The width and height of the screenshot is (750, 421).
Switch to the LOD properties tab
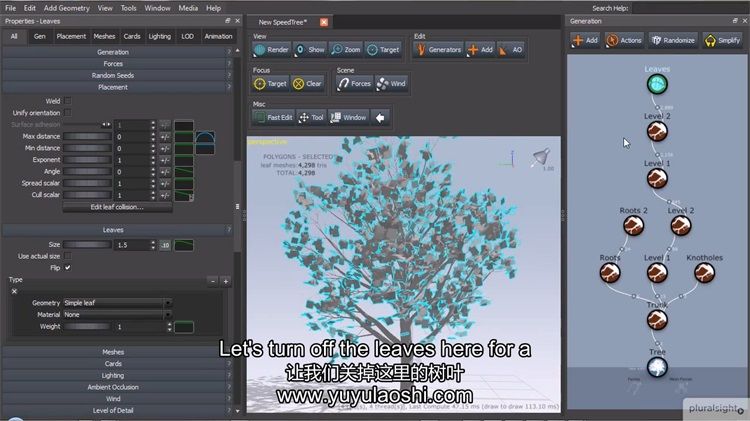187,36
